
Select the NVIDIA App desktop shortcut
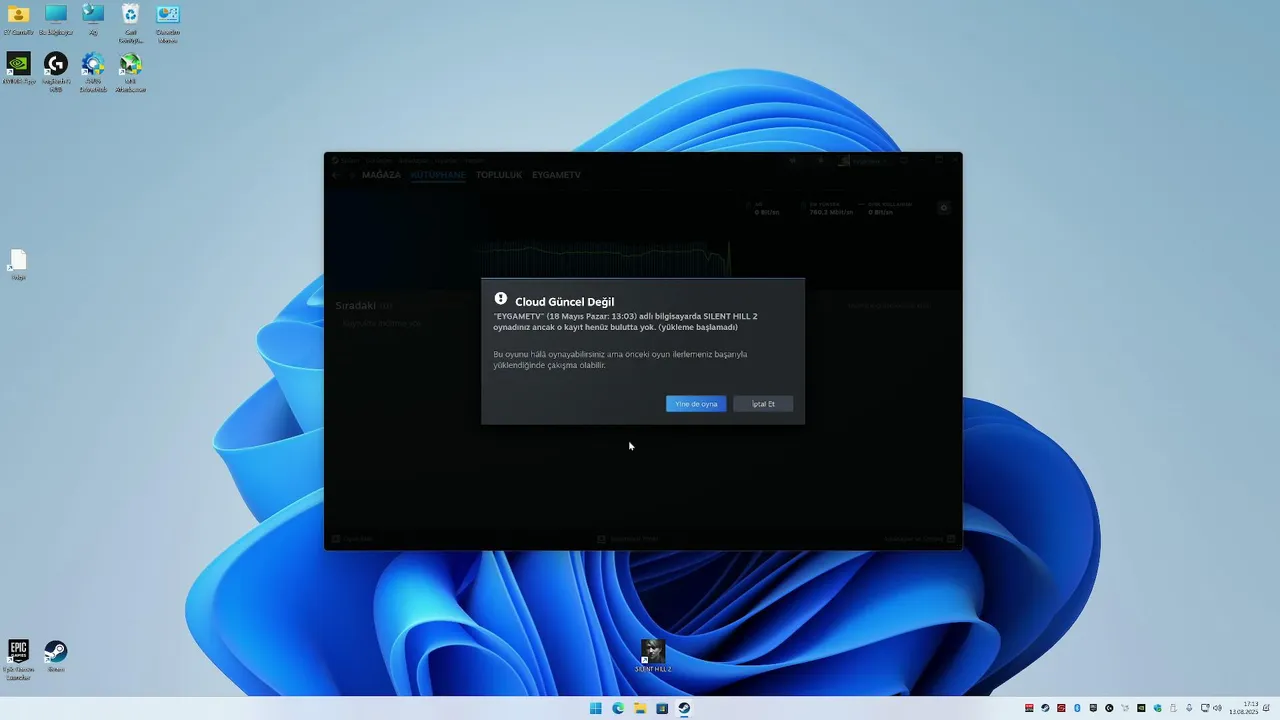(x=18, y=68)
